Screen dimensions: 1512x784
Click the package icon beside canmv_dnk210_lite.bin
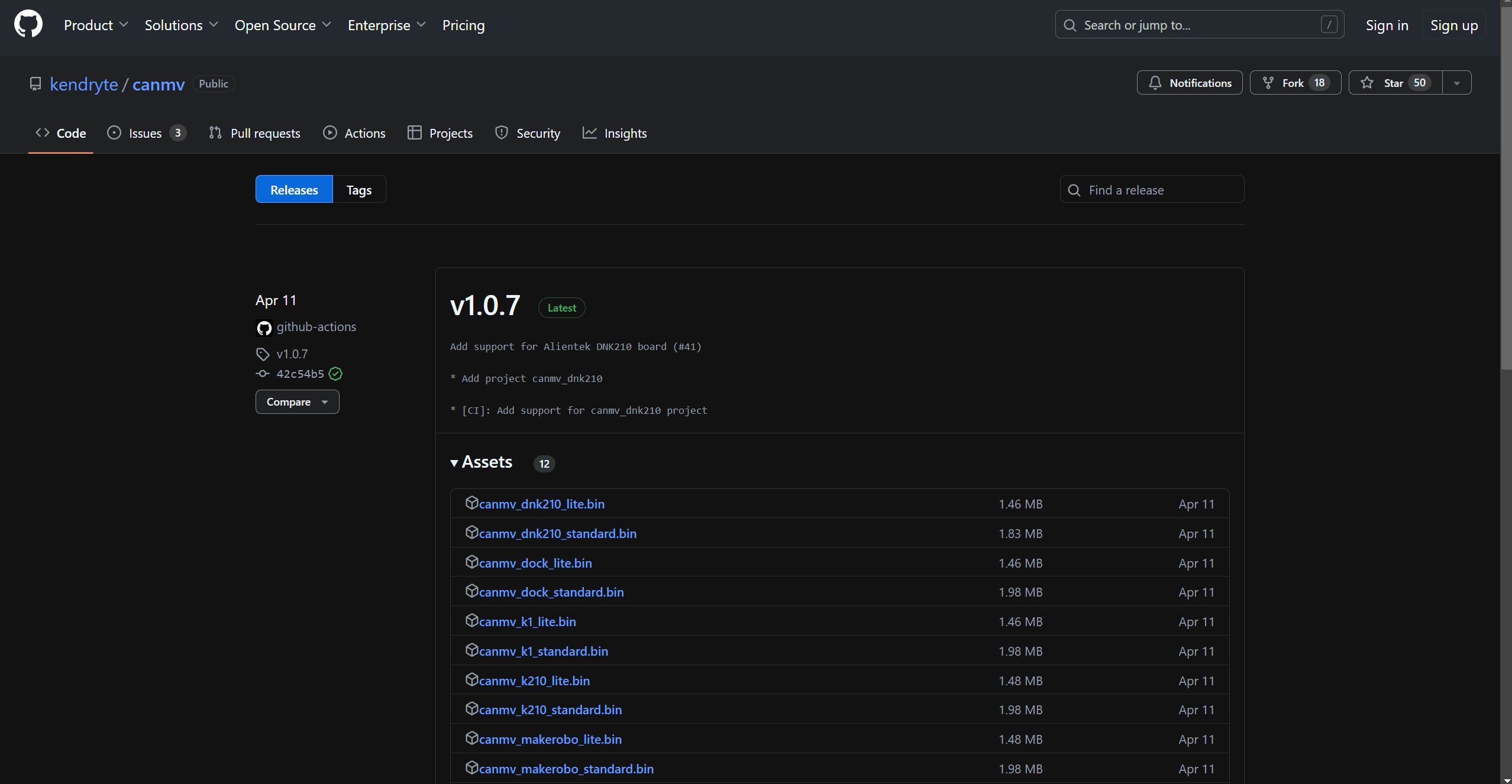pyautogui.click(x=471, y=503)
